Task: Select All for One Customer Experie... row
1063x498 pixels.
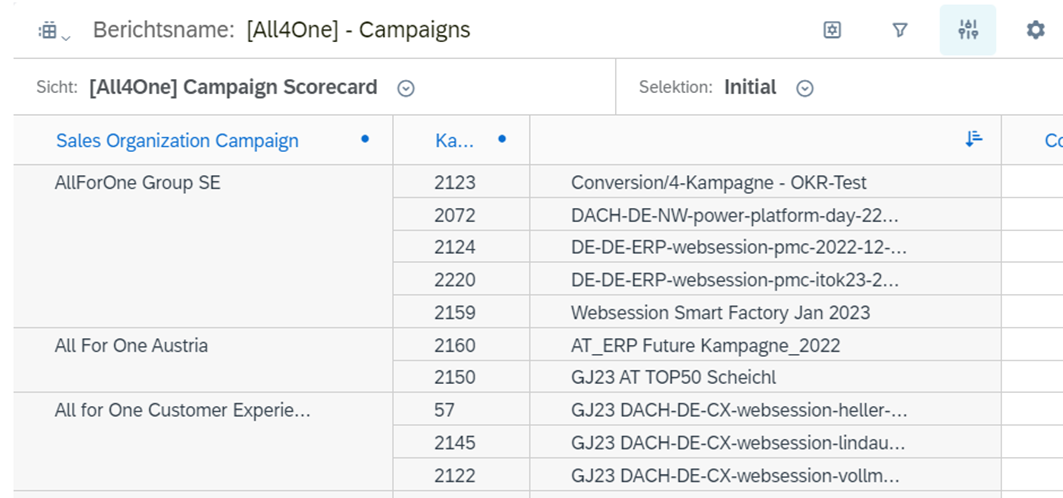Action: 182,410
